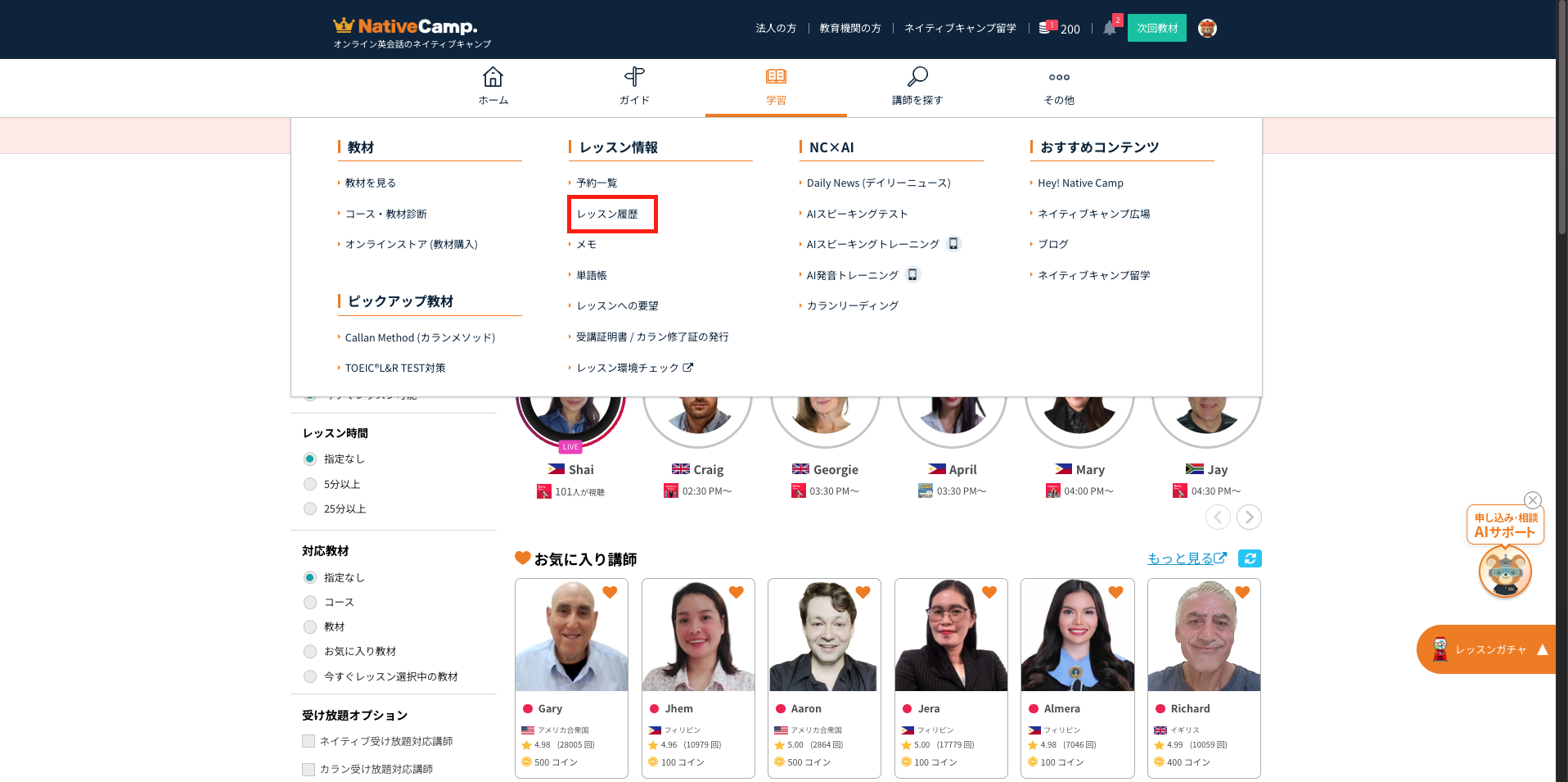This screenshot has height=782, width=1568.
Task: Click the green 次回教材 button
Action: (1156, 29)
